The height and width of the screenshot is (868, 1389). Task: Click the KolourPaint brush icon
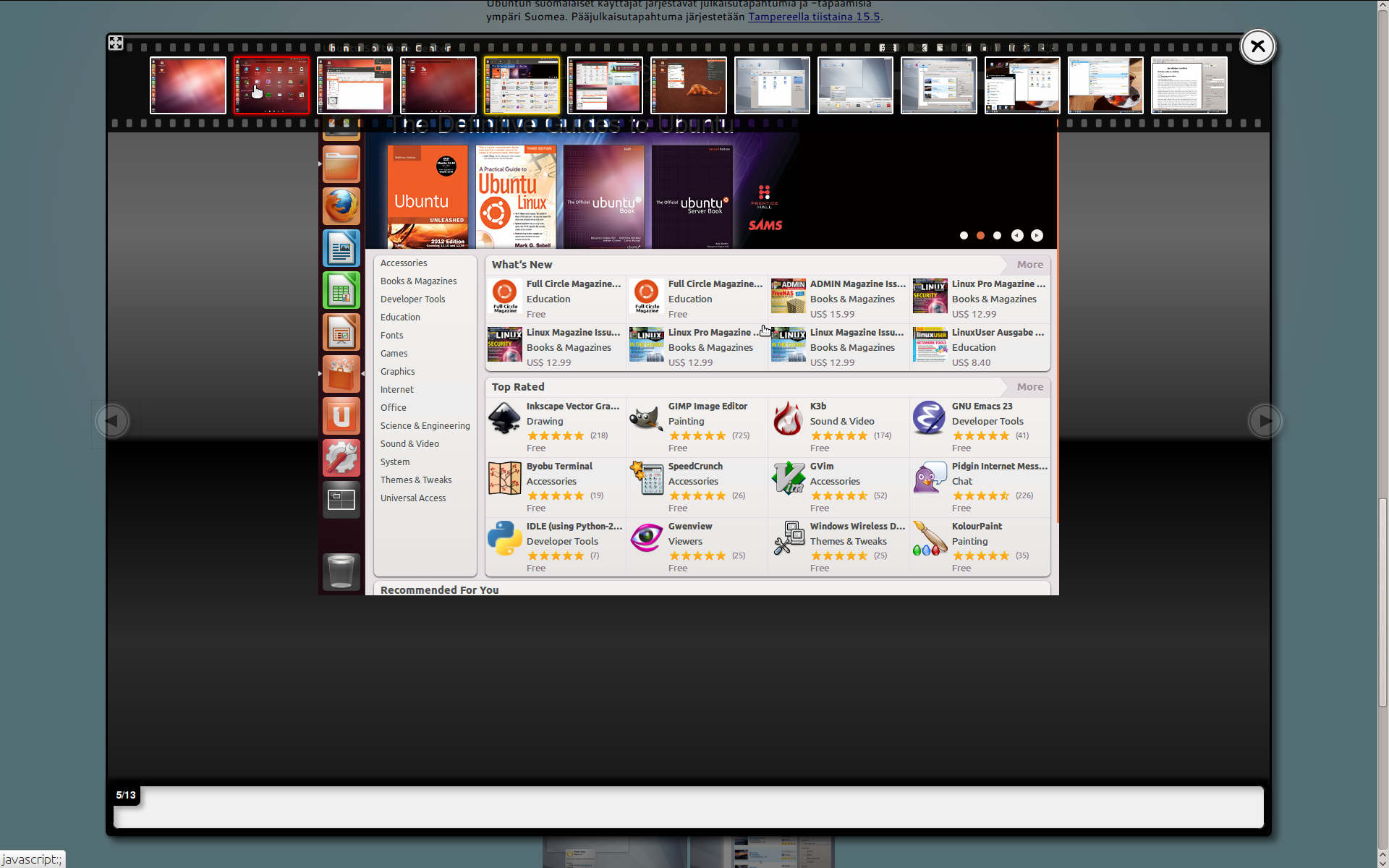930,539
